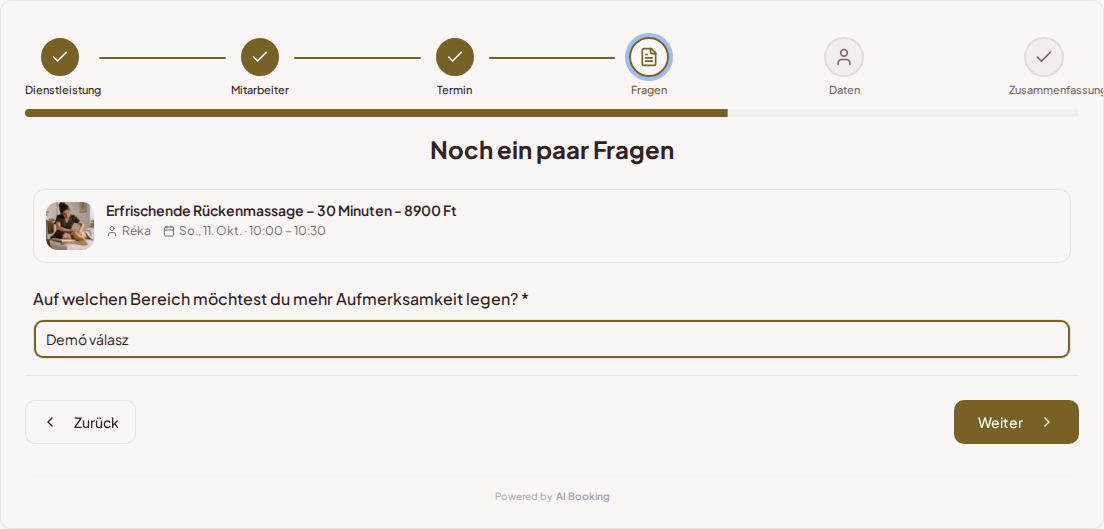Select the Mitarbeiter step checkmark icon
This screenshot has height=529, width=1104.
click(260, 57)
